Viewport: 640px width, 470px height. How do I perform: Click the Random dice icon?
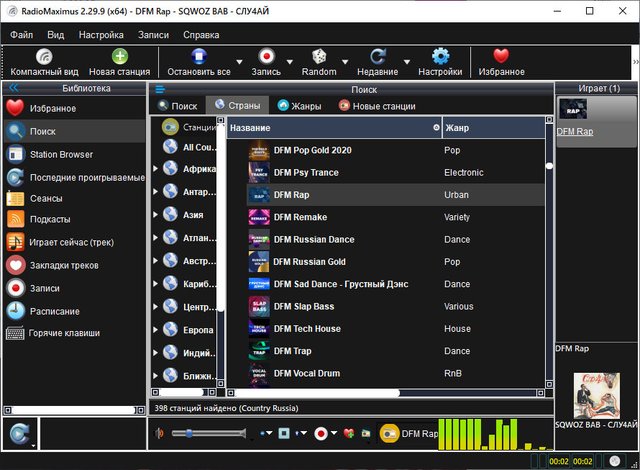[319, 57]
